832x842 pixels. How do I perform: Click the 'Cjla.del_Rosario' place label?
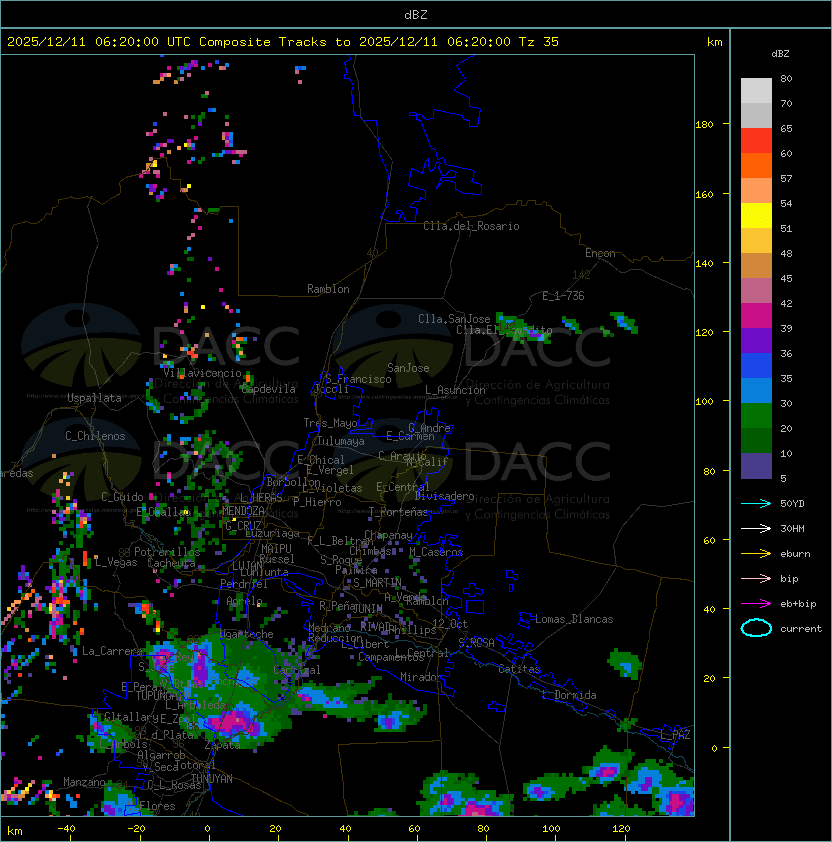point(471,226)
